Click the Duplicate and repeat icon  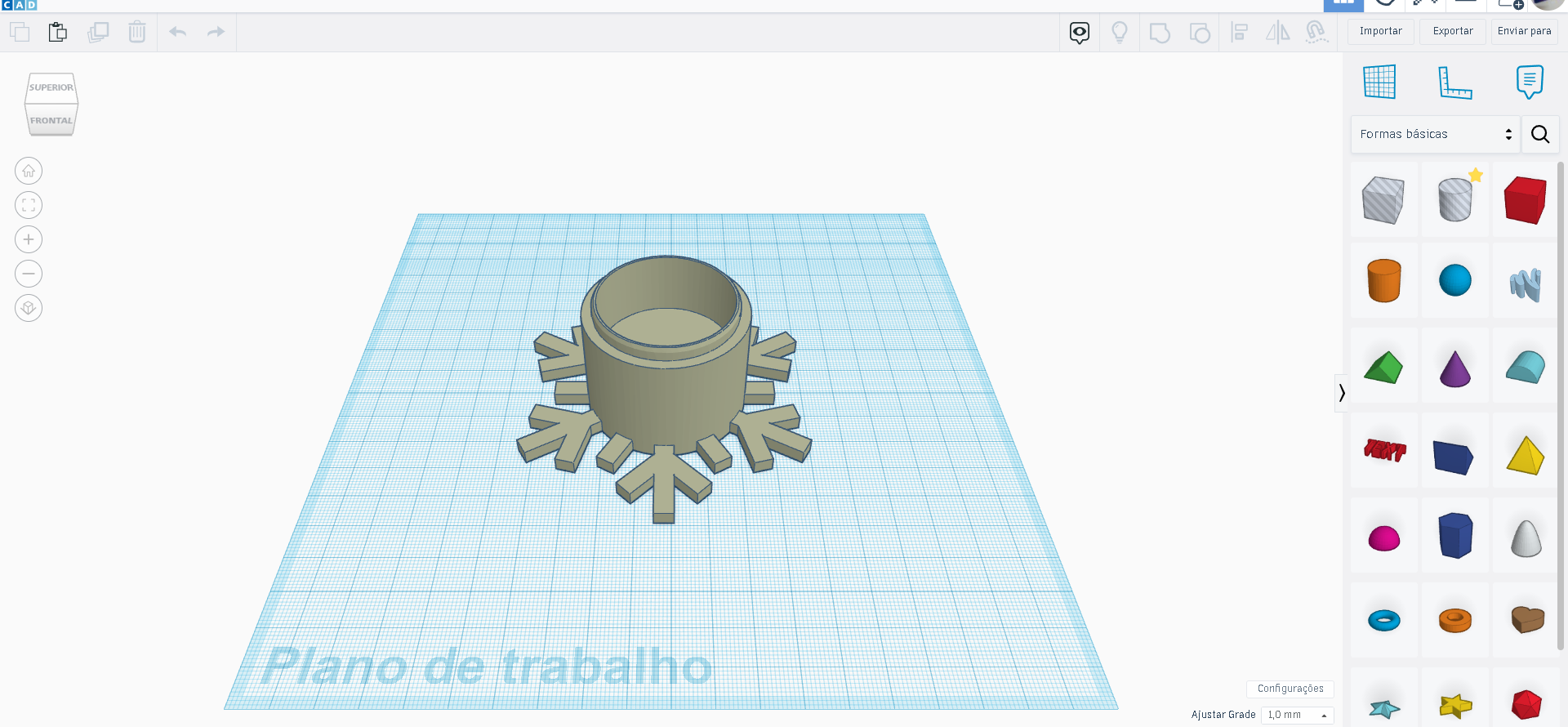[98, 33]
